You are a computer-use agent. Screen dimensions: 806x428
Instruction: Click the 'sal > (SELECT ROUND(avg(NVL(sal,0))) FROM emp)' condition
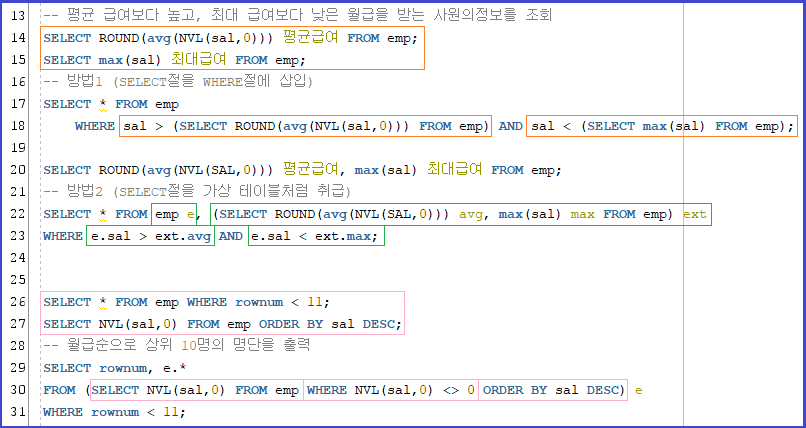[x=305, y=126]
